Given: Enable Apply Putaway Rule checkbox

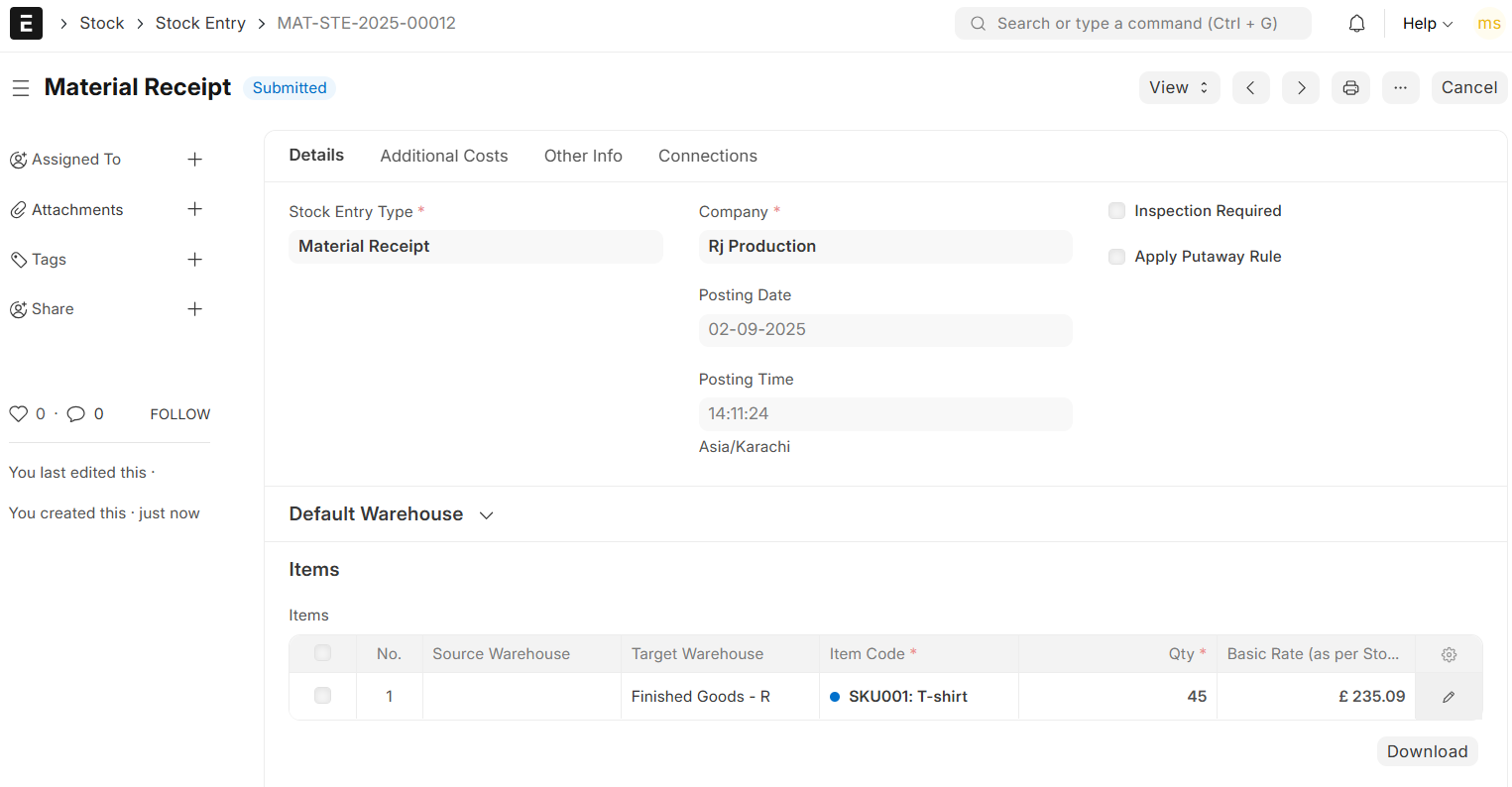Looking at the screenshot, I should pos(1117,257).
